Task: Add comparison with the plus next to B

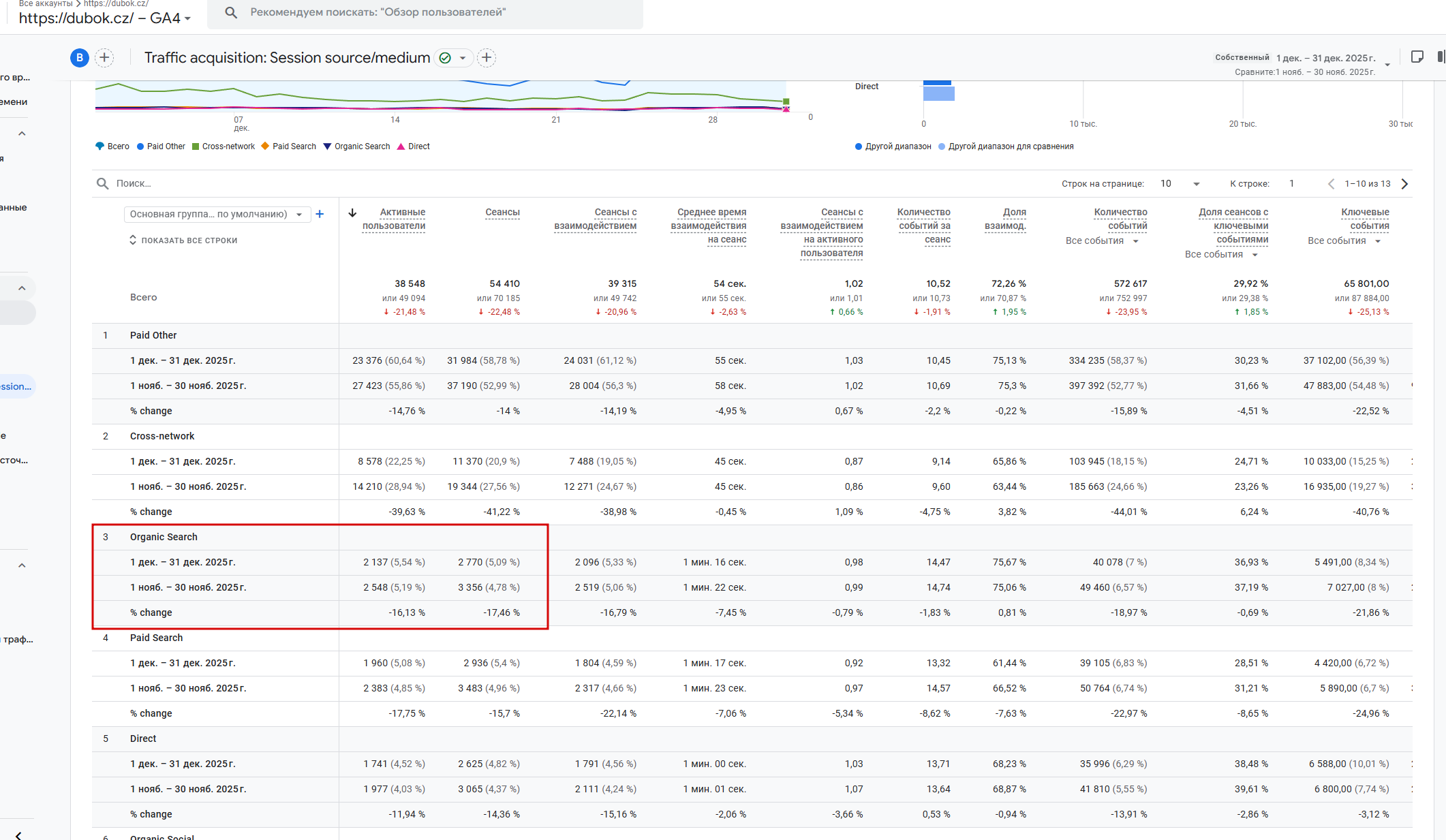Action: [x=104, y=58]
